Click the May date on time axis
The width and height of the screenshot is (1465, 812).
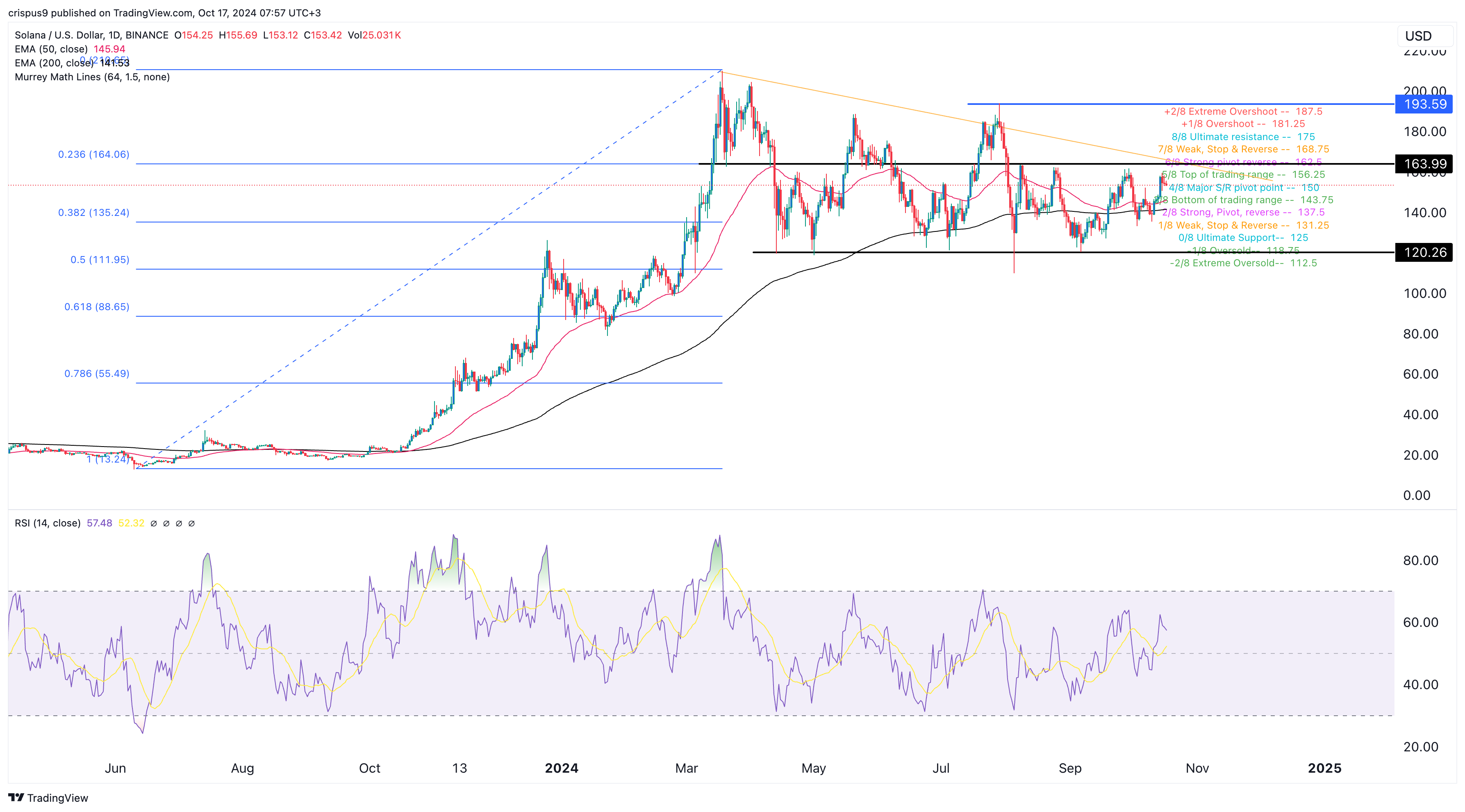coord(813,768)
